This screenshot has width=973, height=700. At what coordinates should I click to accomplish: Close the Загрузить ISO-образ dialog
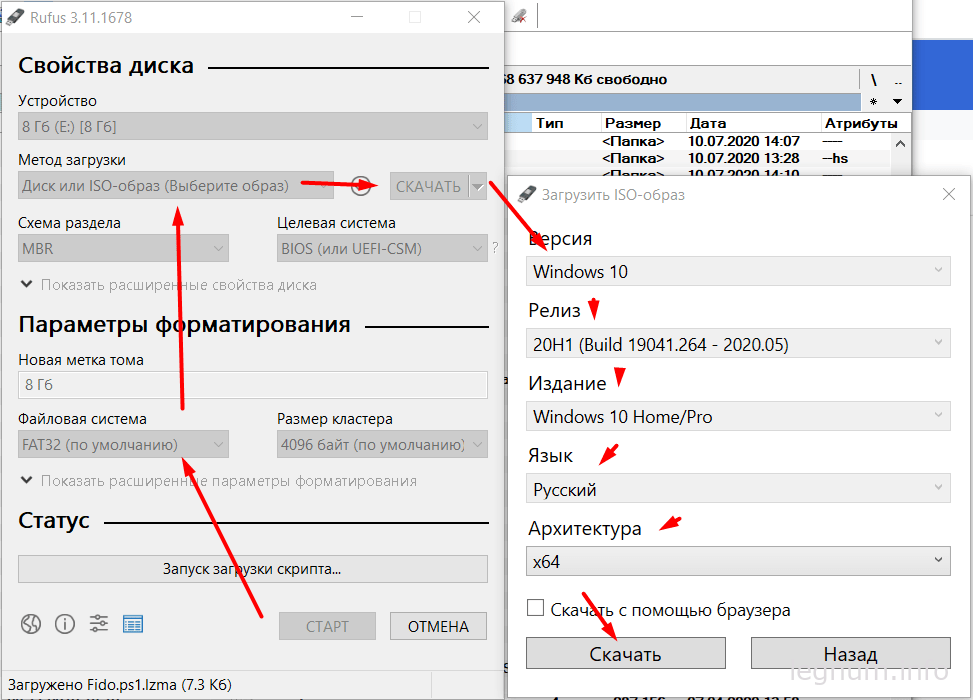coord(949,194)
